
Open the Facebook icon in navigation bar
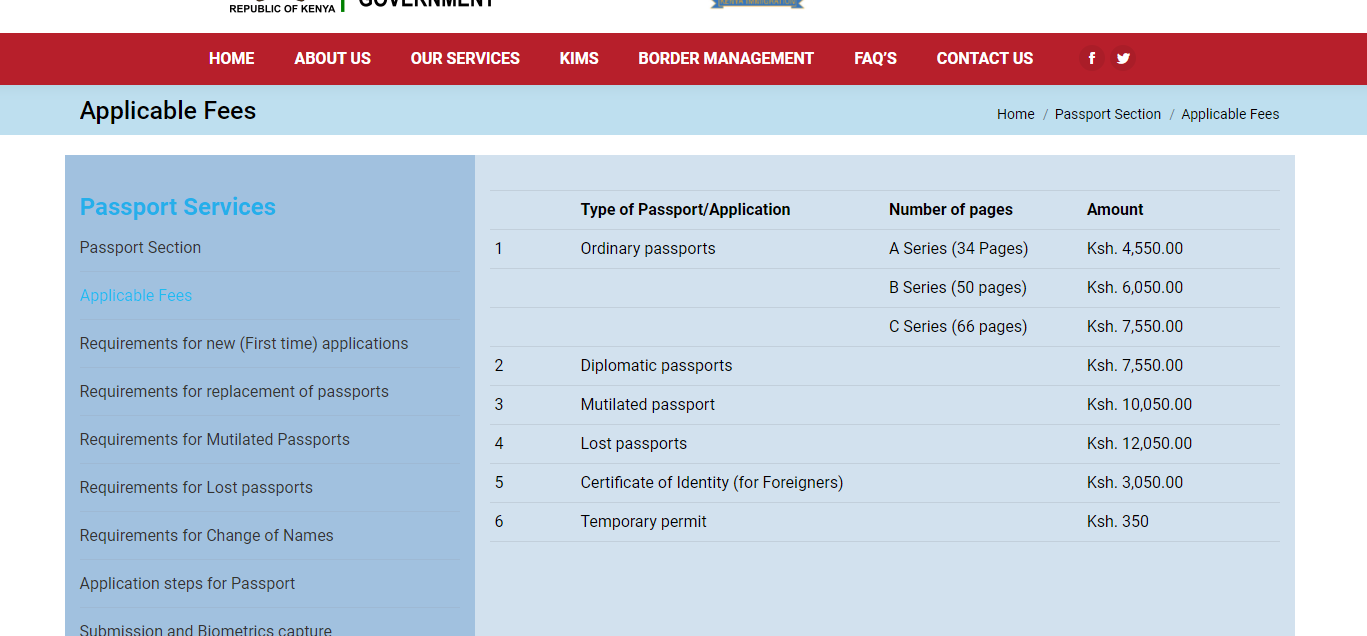pos(1092,58)
